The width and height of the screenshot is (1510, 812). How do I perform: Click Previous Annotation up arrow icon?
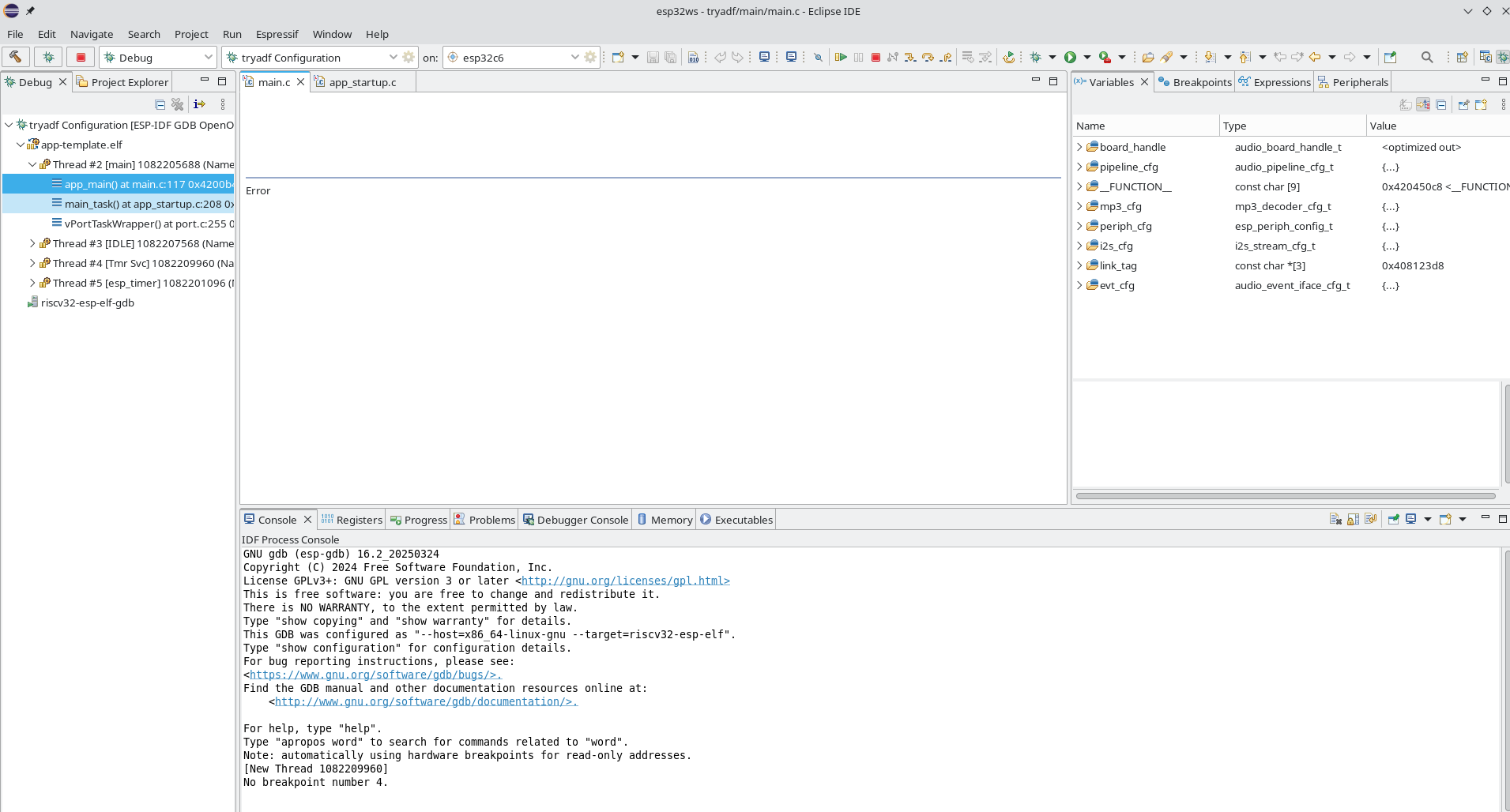[x=1245, y=57]
